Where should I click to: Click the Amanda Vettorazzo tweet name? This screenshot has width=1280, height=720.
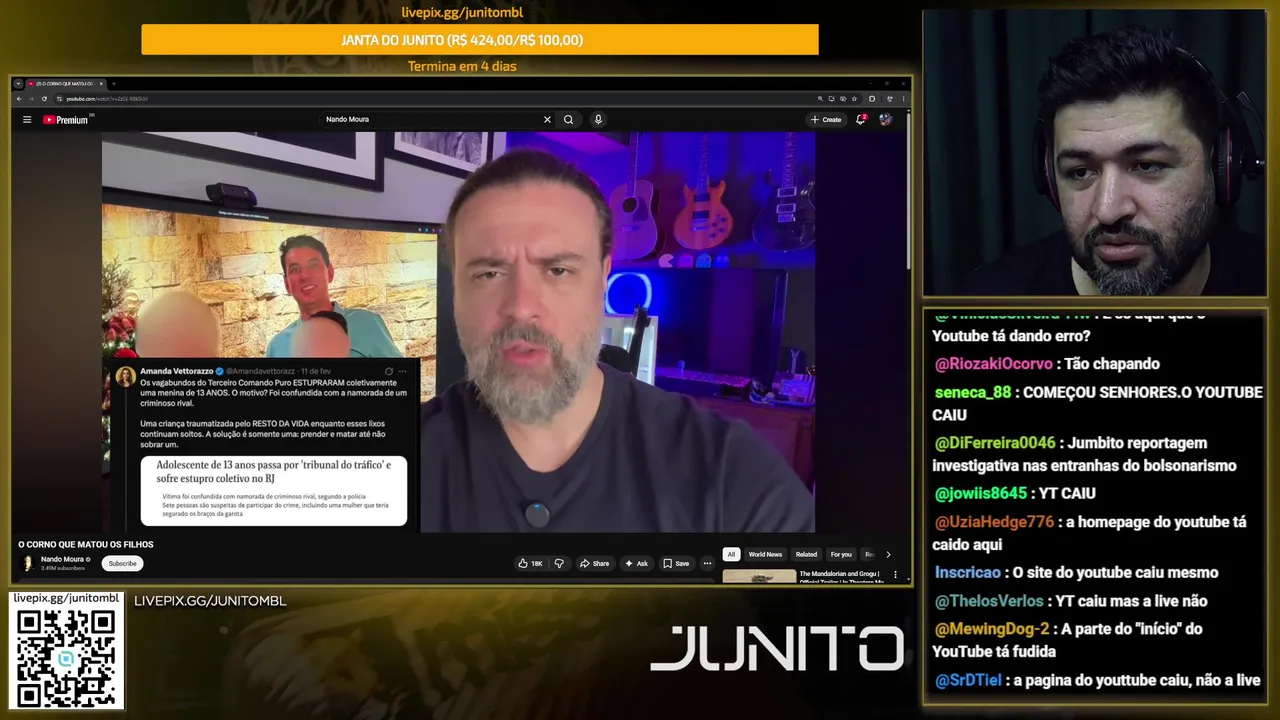(x=176, y=371)
